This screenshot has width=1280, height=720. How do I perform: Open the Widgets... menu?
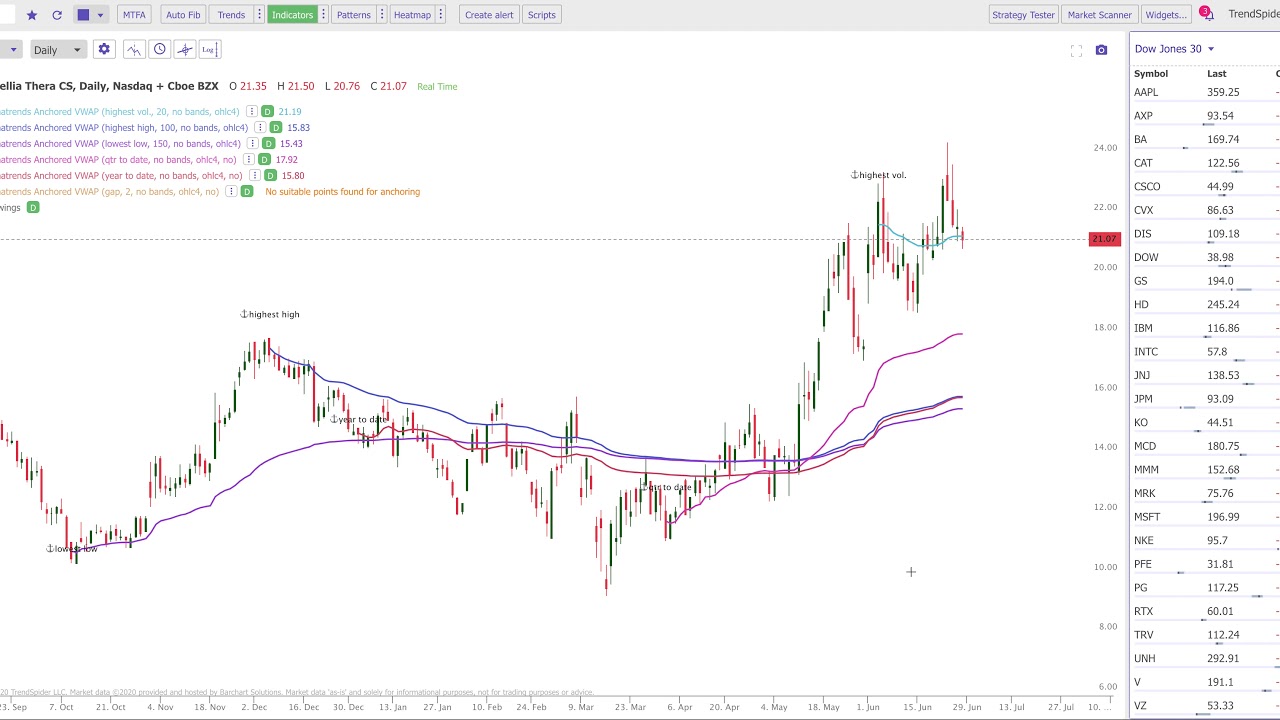point(1166,15)
